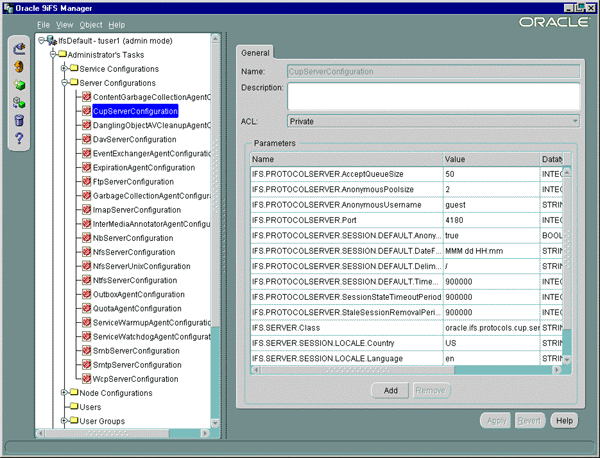Viewport: 600px width, 458px height.
Task: Click the Add parameter button
Action: coord(390,390)
